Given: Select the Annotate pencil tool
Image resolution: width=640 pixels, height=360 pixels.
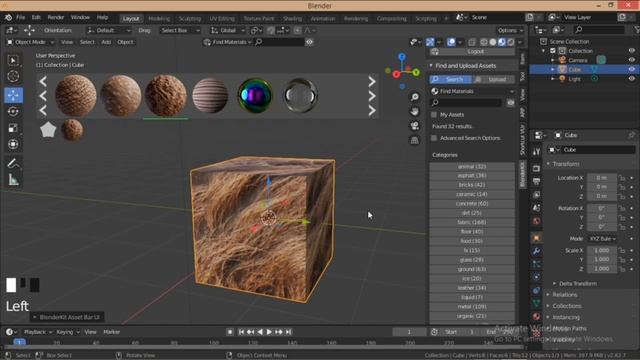Looking at the screenshot, I should (x=13, y=163).
